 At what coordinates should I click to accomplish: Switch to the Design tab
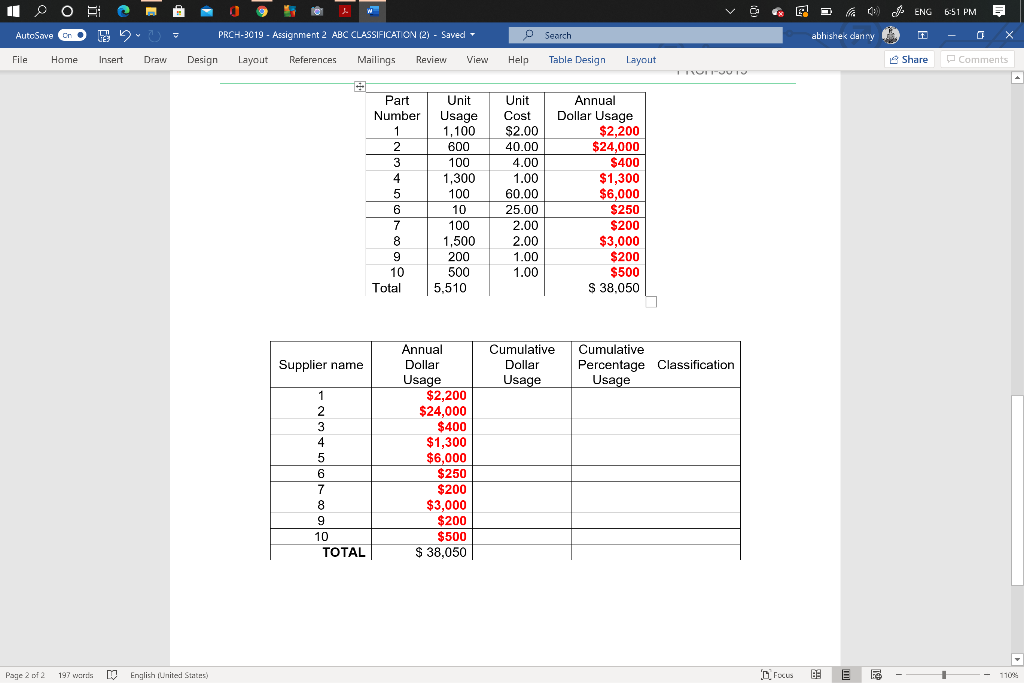coord(202,59)
